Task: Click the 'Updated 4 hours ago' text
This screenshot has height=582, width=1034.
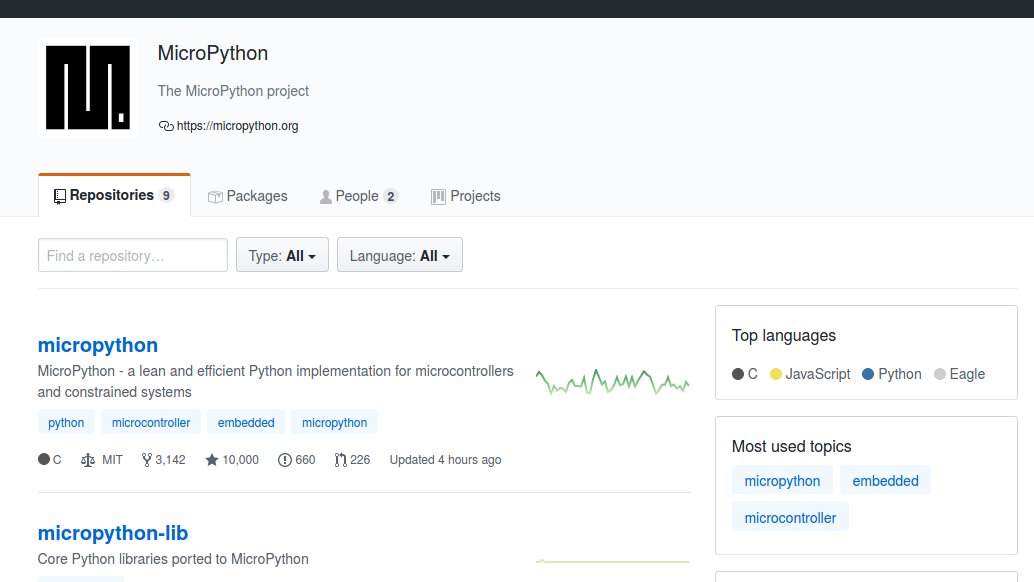Action: coord(445,460)
